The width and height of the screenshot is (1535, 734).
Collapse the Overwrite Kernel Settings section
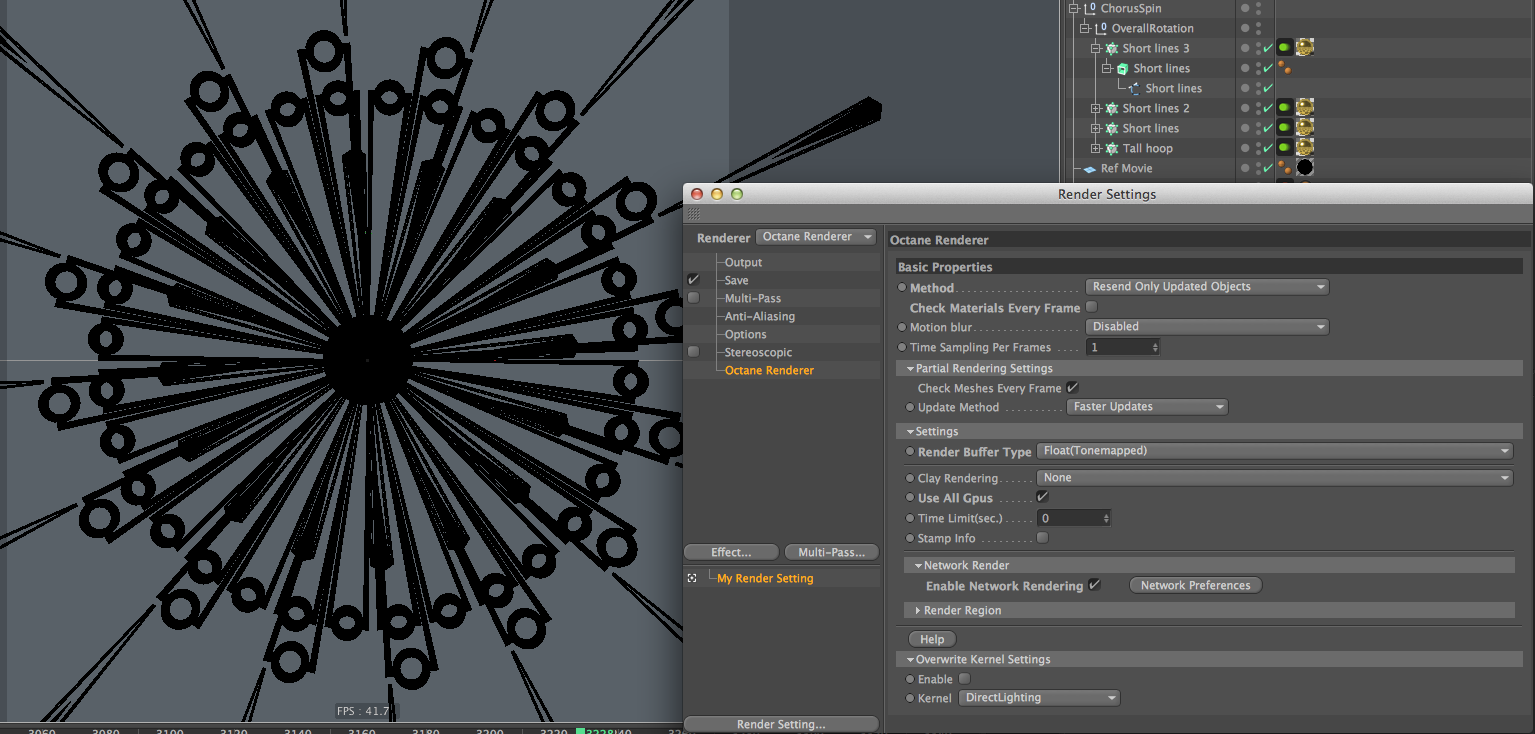point(910,660)
